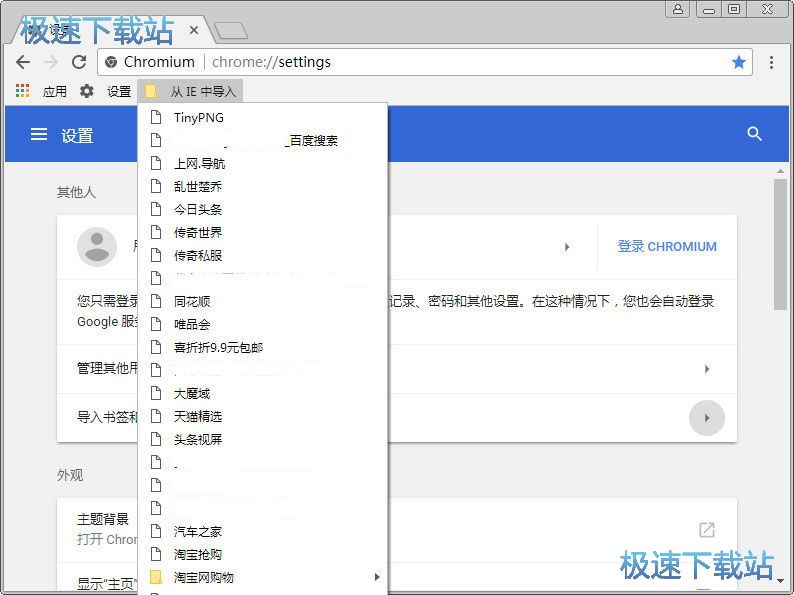Screen dimensions: 794x595
Task: Bookmark page with the blue star icon
Action: point(739,62)
